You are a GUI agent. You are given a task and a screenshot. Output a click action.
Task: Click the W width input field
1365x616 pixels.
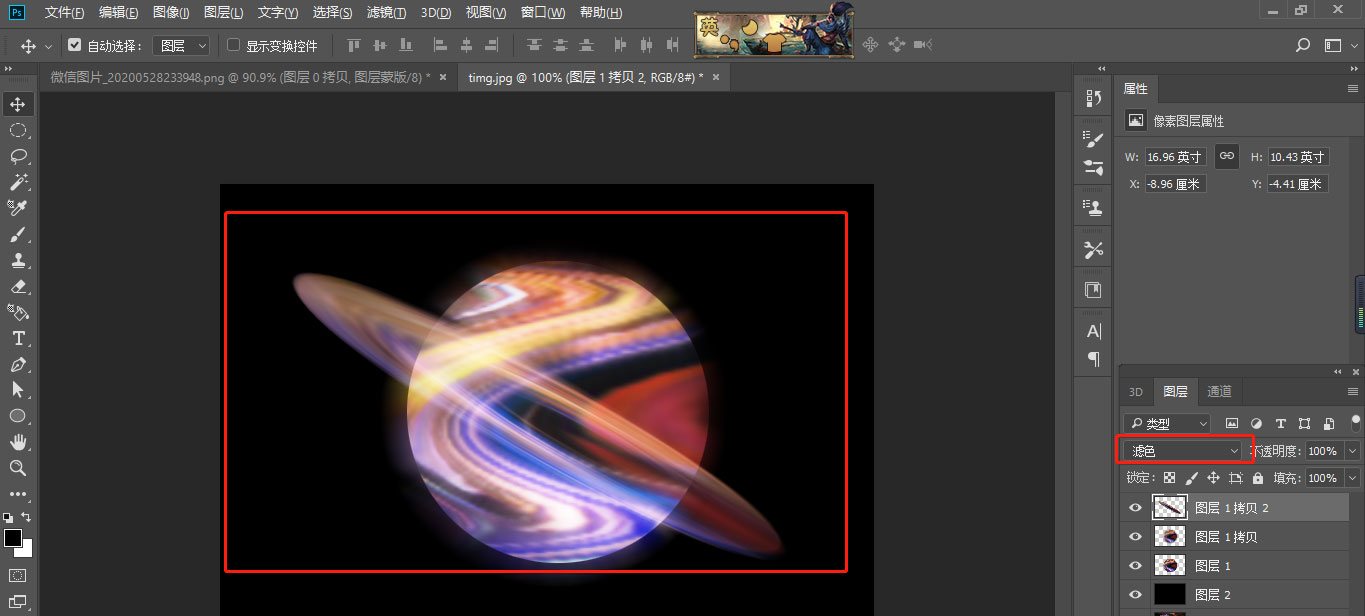pyautogui.click(x=1175, y=157)
